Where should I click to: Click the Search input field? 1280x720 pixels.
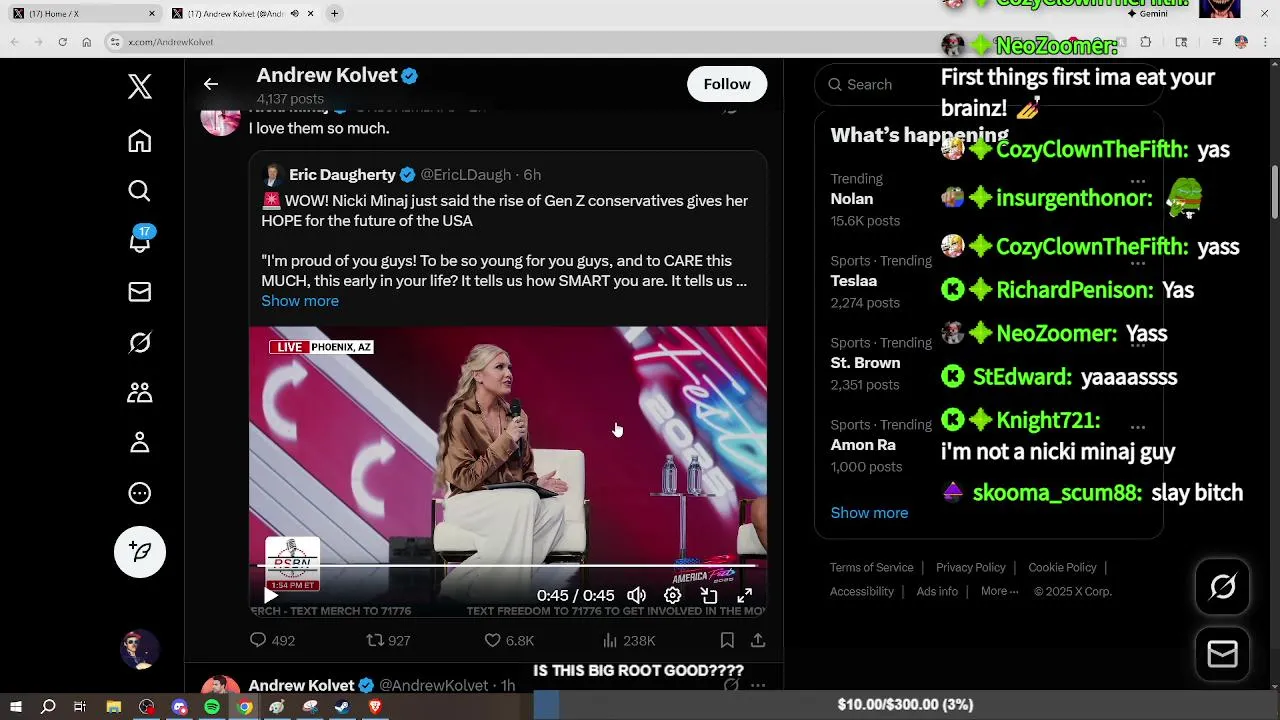click(988, 85)
